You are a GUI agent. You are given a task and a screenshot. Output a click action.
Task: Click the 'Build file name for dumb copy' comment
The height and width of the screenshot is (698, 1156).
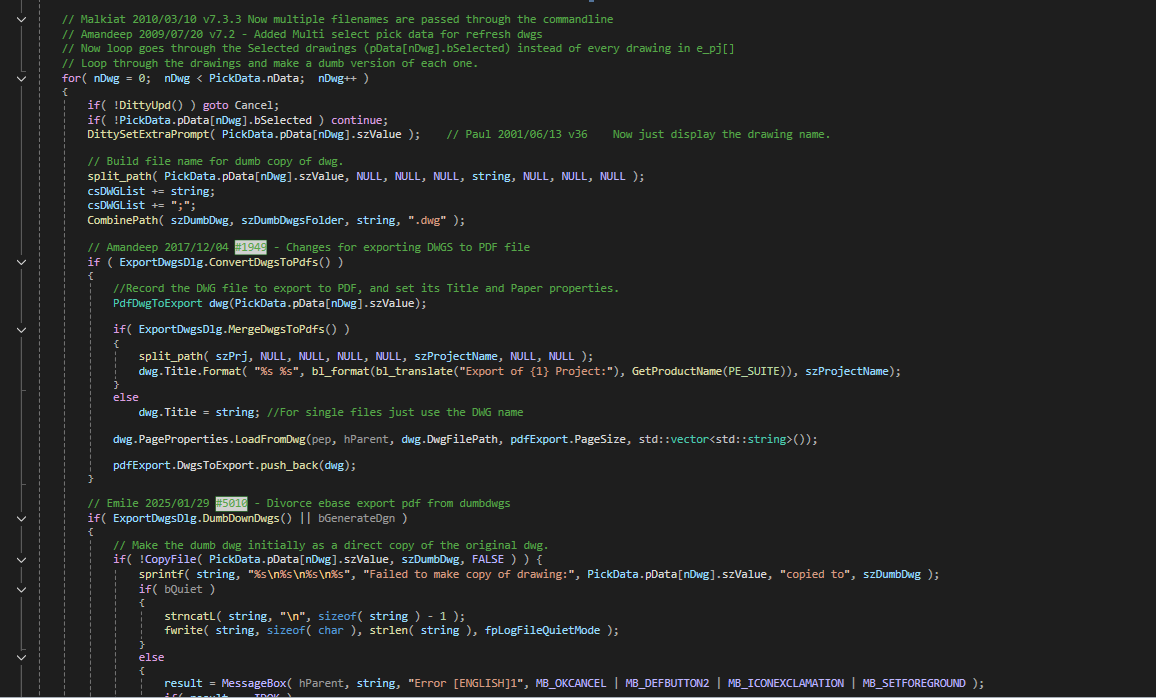tap(215, 161)
